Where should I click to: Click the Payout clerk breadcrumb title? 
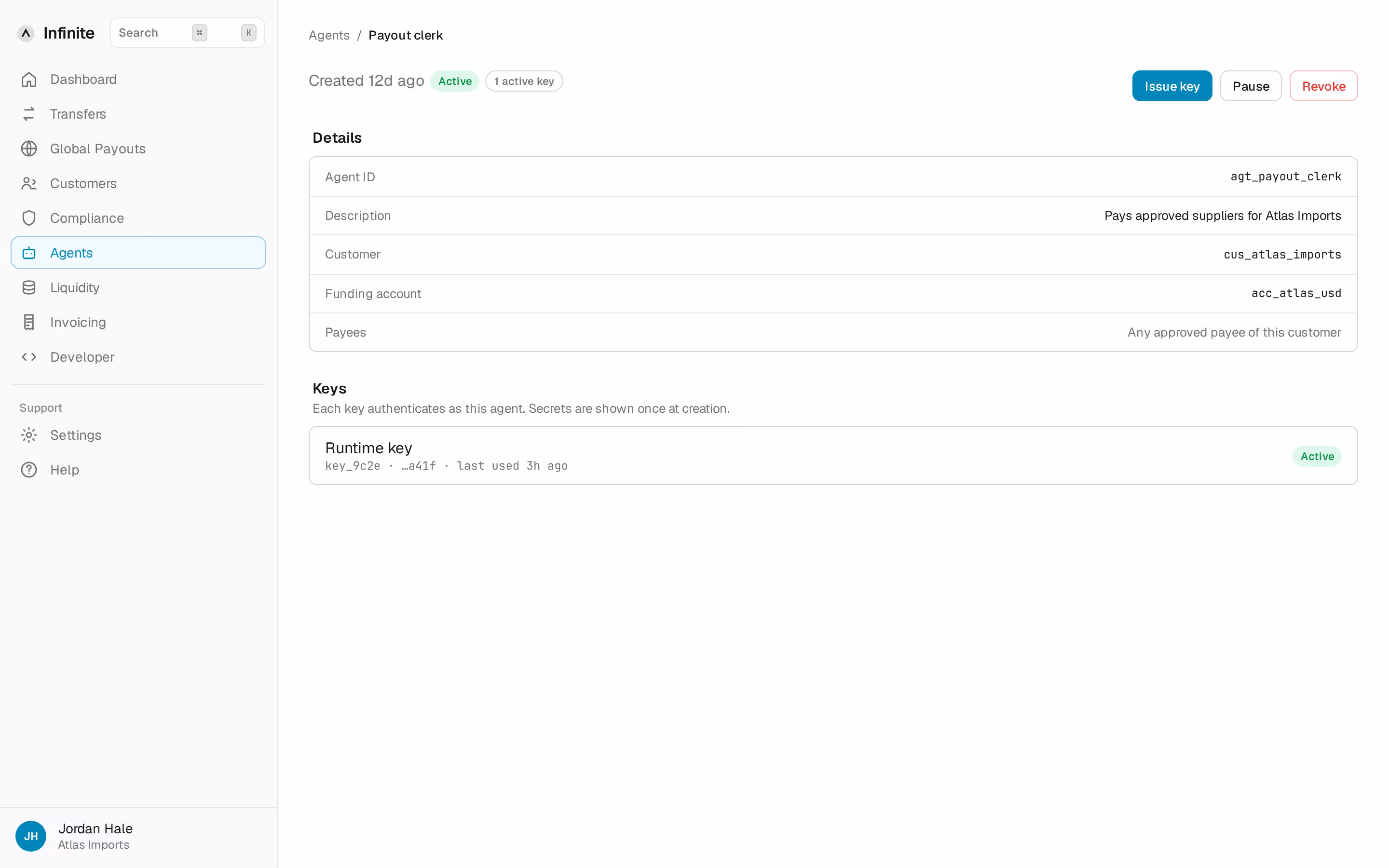pyautogui.click(x=405, y=35)
